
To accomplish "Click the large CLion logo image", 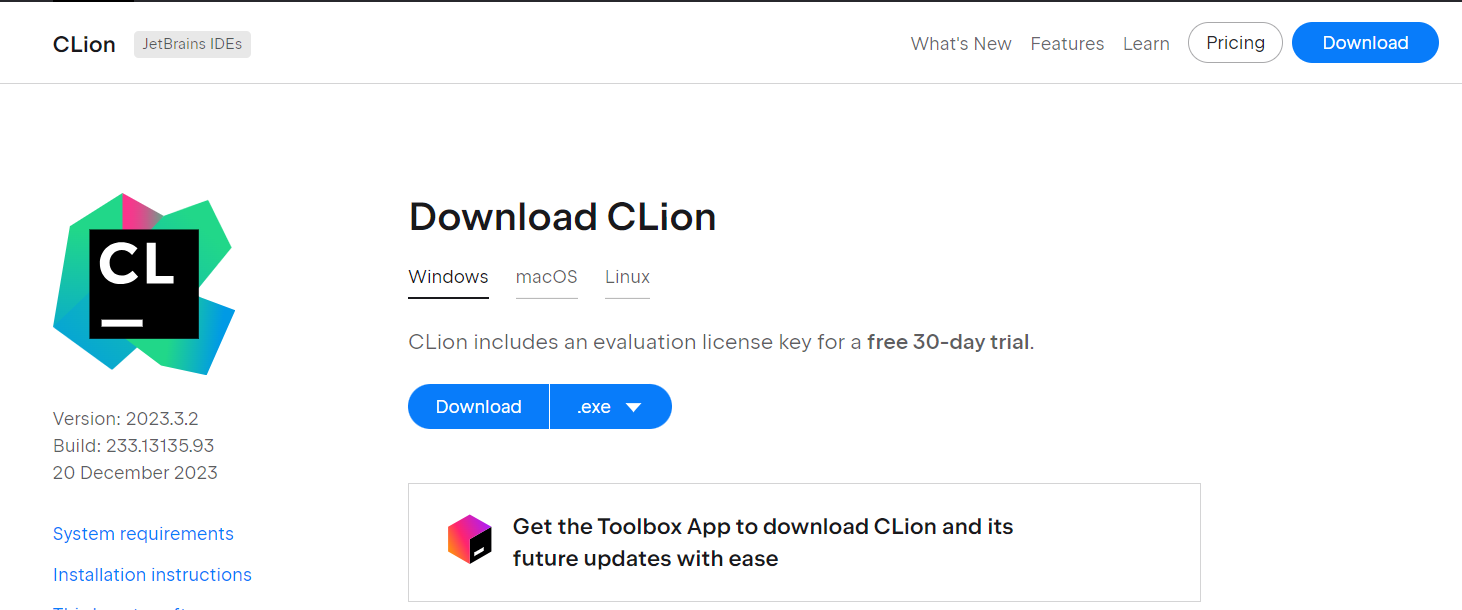I will coord(144,284).
